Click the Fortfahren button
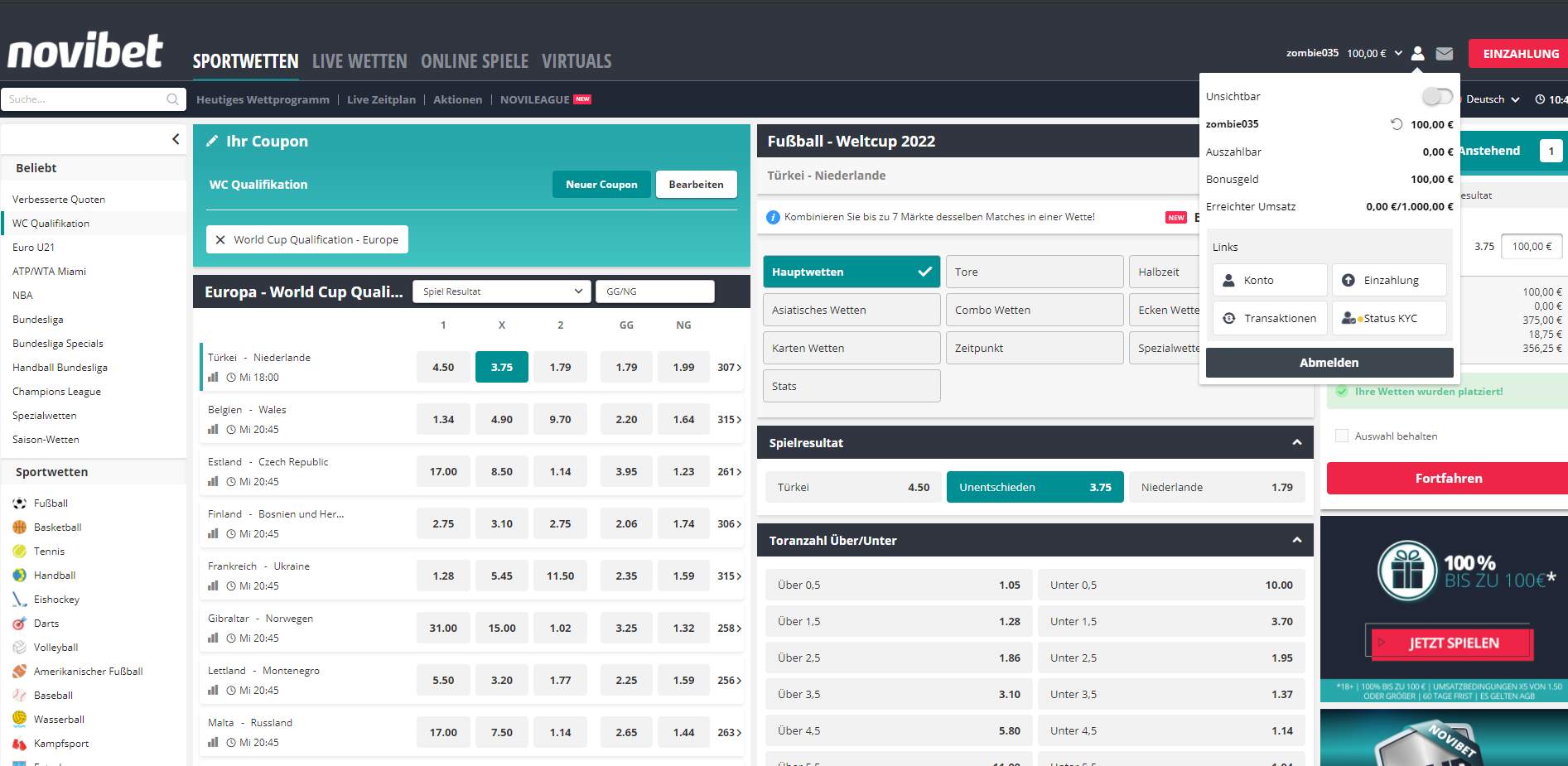1568x766 pixels. pos(1448,479)
